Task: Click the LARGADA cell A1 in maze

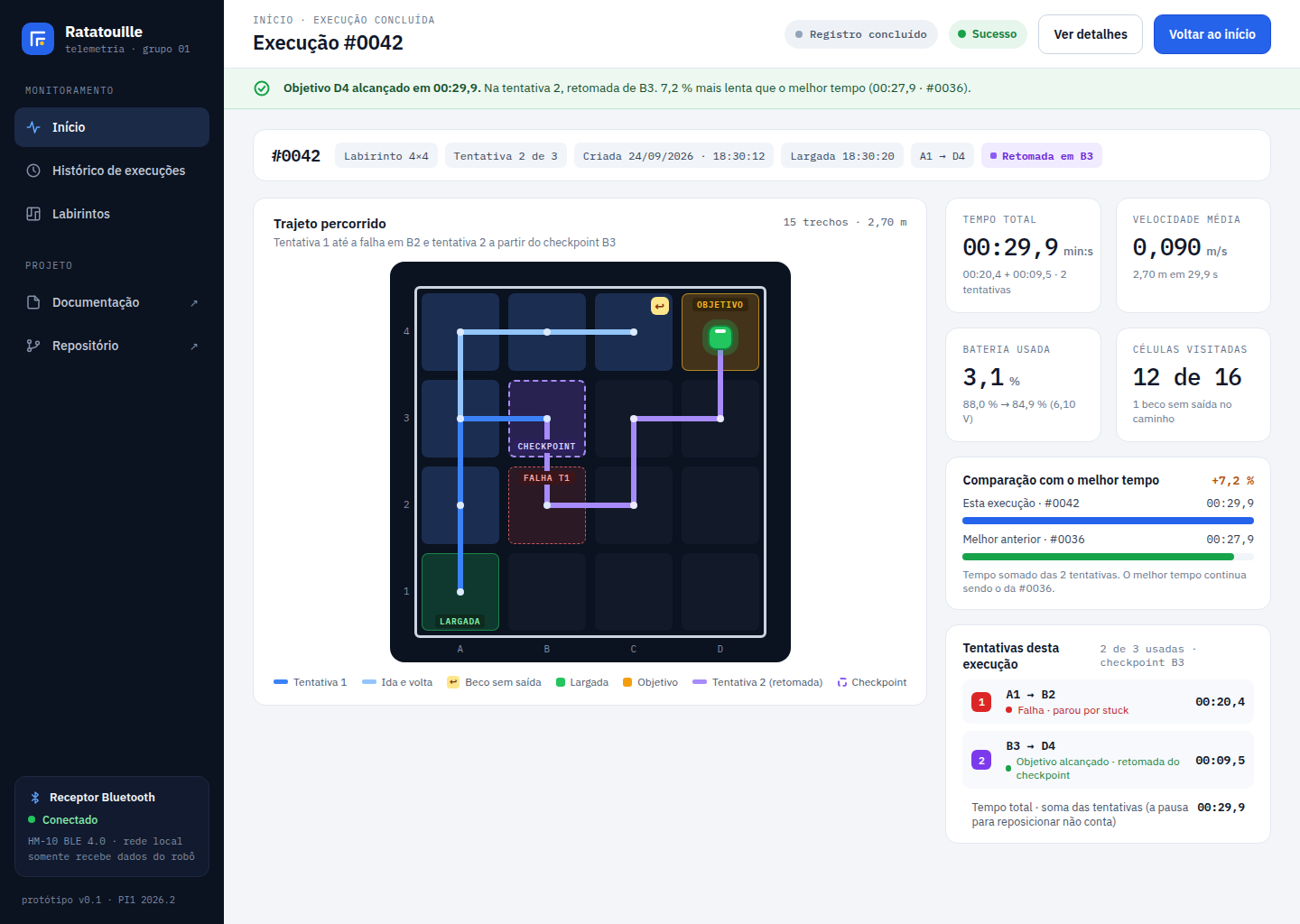Action: click(460, 592)
